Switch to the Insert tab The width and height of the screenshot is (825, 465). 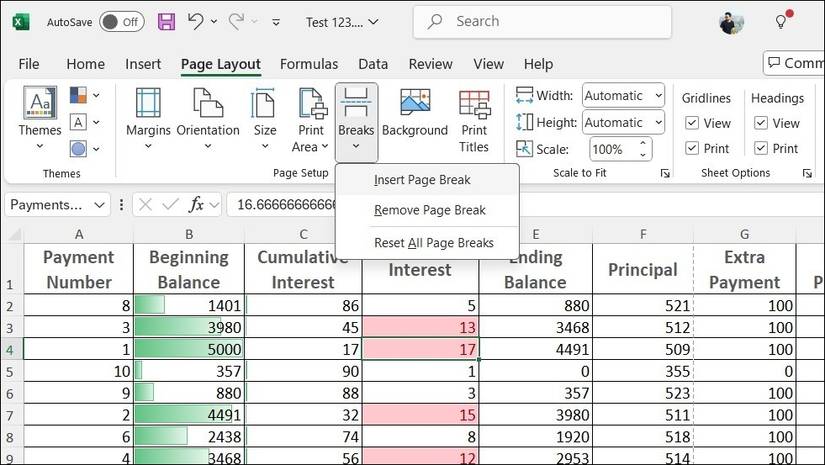[143, 64]
